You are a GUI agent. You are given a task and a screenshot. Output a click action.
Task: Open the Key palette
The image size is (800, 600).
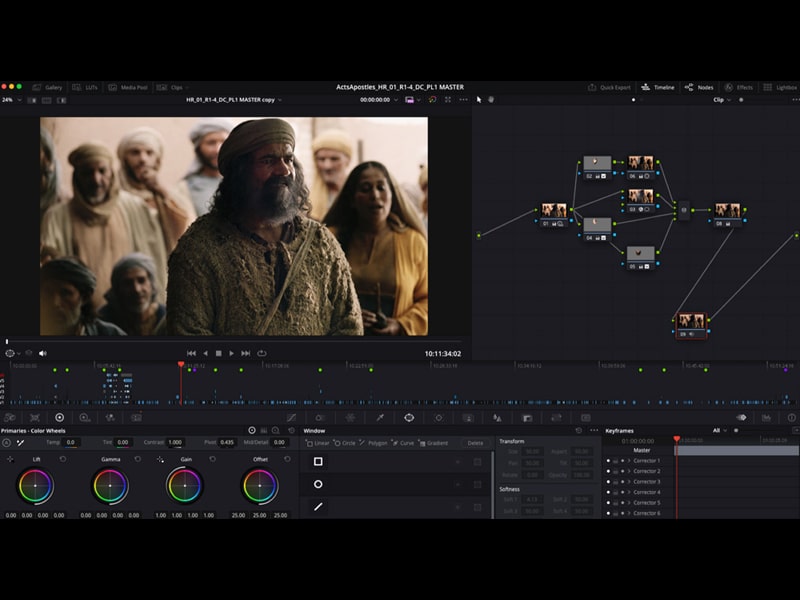pos(527,417)
